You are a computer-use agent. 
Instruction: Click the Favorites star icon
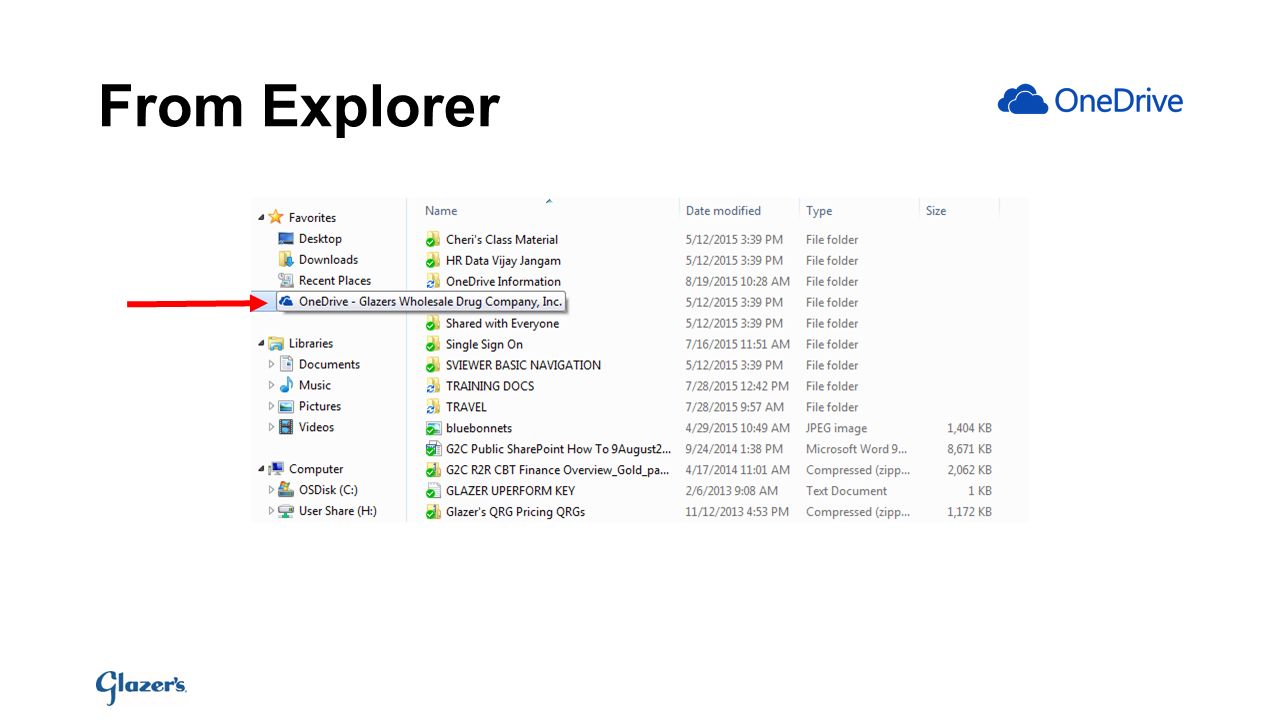pos(276,217)
